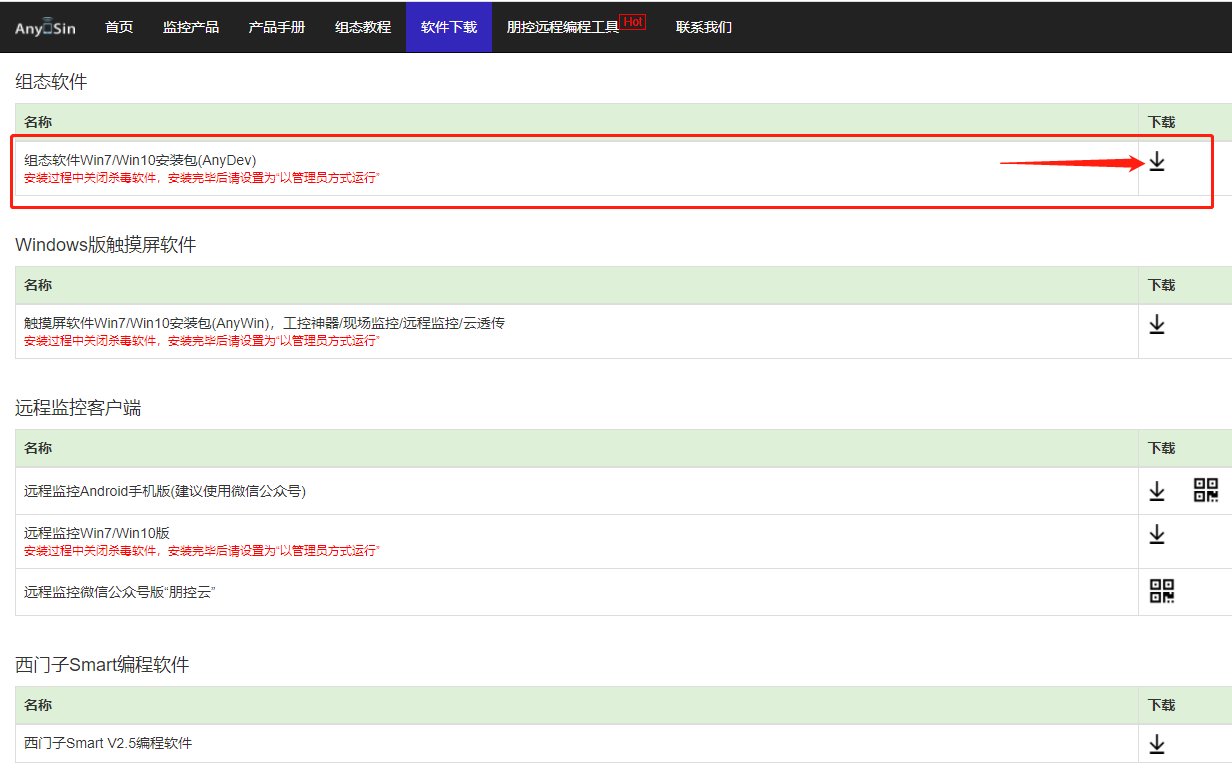
Task: Open QR code for Android remote monitoring
Action: pyautogui.click(x=1205, y=490)
